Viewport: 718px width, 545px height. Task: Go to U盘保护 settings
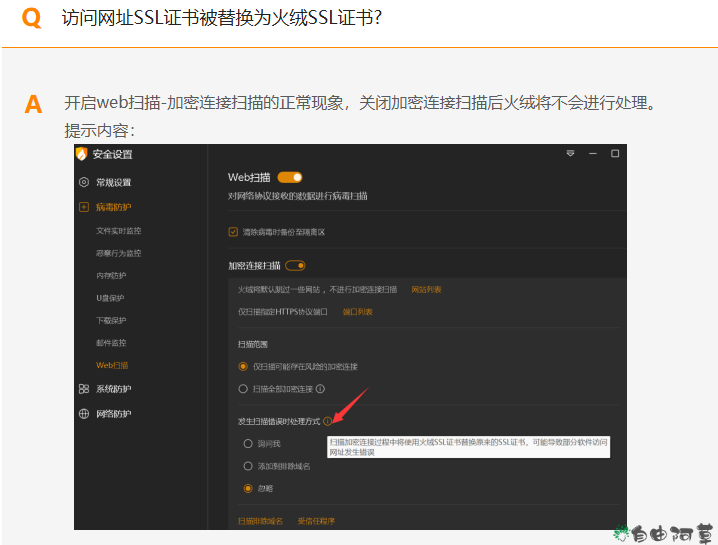click(x=110, y=298)
